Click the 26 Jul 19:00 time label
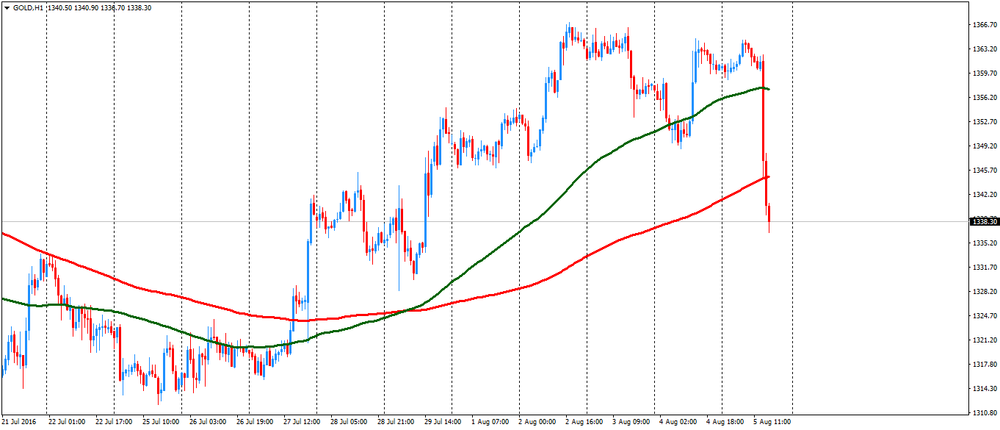The width and height of the screenshot is (1000, 430). click(256, 422)
